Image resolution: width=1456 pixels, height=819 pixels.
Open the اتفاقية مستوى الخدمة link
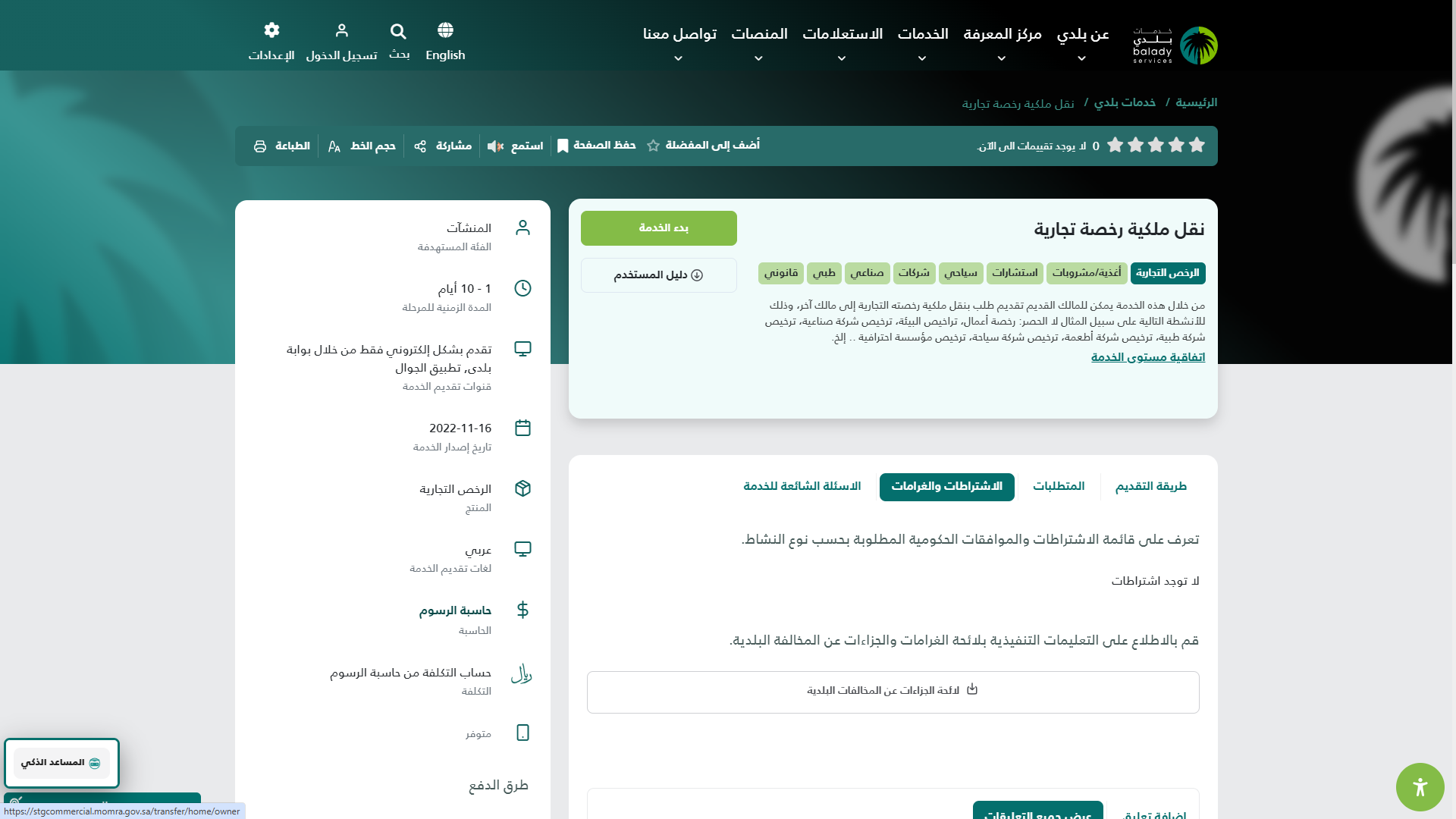pos(1147,357)
